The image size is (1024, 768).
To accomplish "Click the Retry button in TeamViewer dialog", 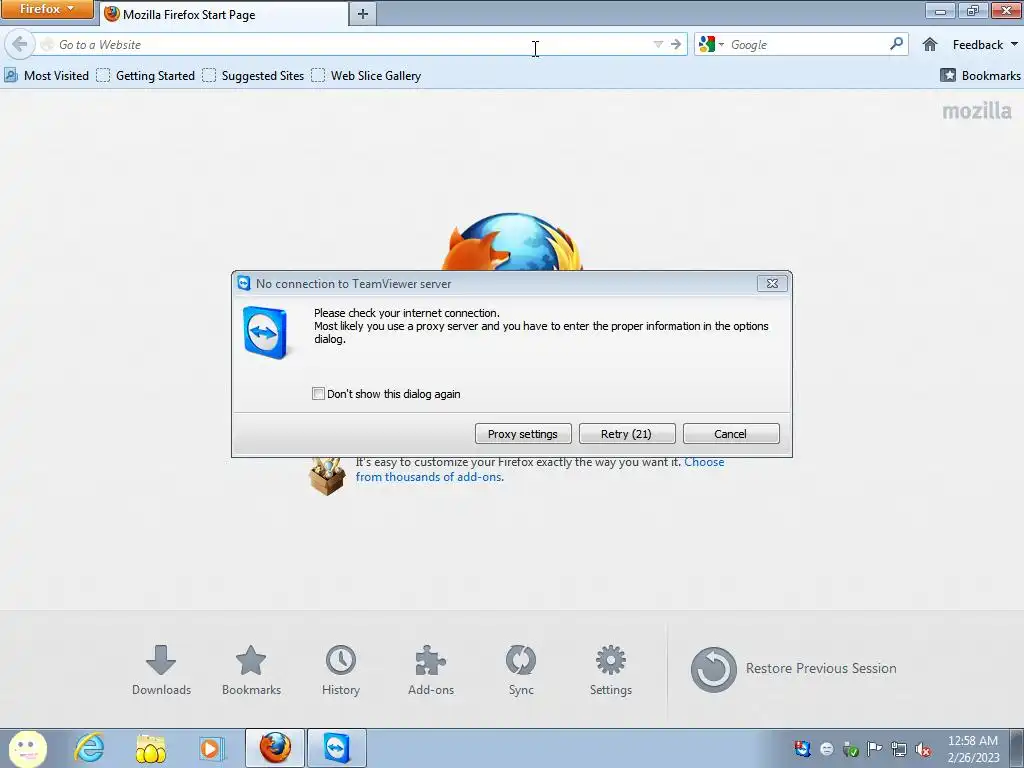I will click(x=627, y=434).
